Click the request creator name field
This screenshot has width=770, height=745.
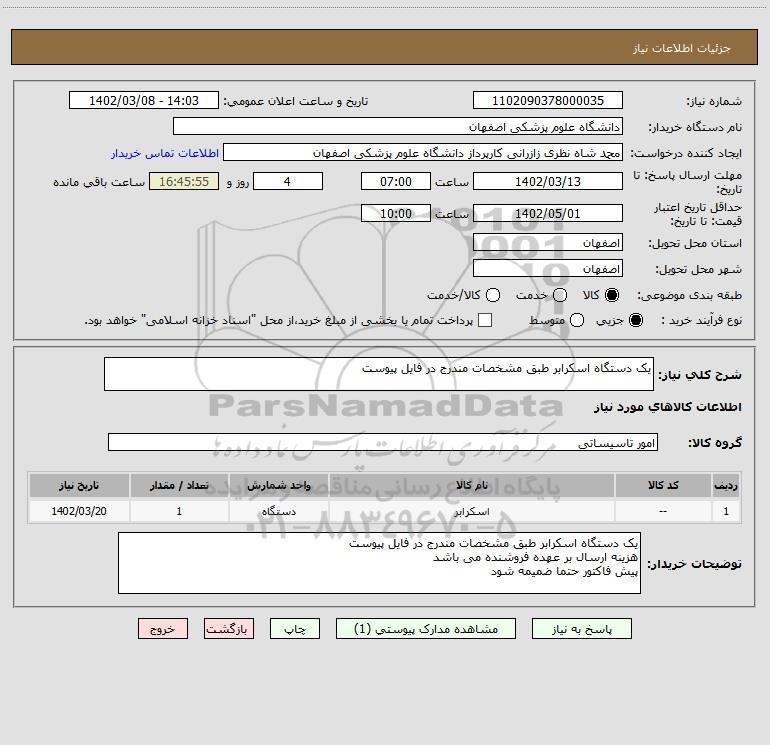click(423, 153)
